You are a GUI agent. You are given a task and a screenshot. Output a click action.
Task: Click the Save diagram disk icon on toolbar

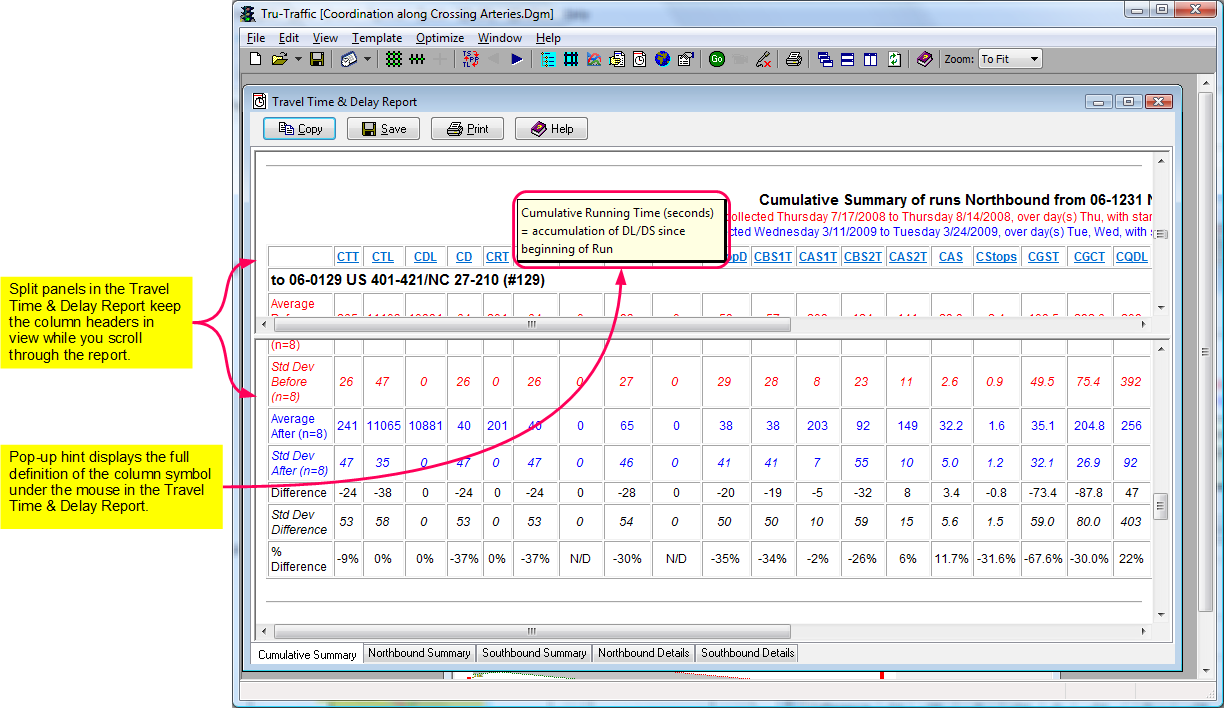click(318, 59)
